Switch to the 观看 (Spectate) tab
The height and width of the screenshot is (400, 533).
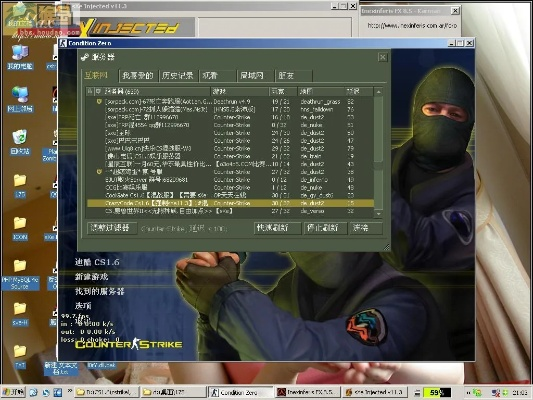[218, 75]
